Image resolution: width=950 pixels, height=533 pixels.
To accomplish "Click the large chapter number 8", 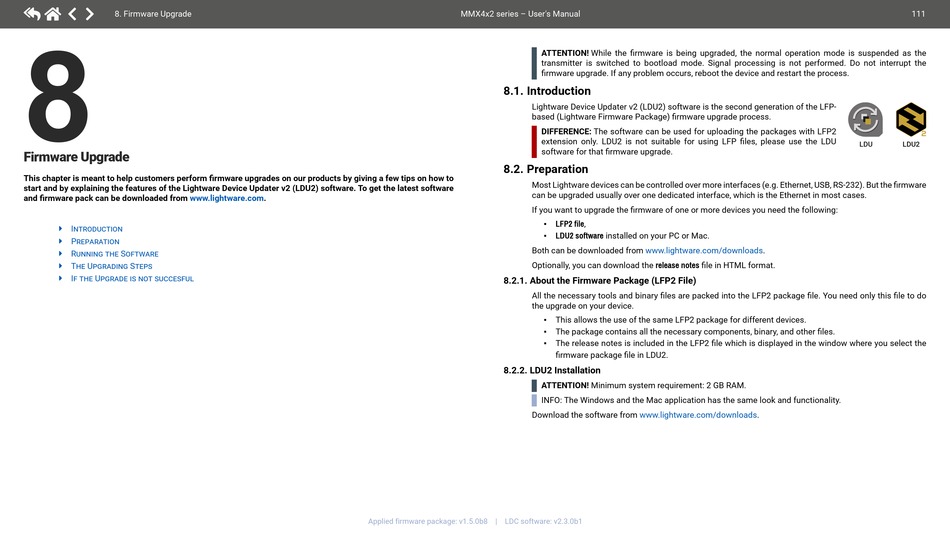I will (58, 96).
